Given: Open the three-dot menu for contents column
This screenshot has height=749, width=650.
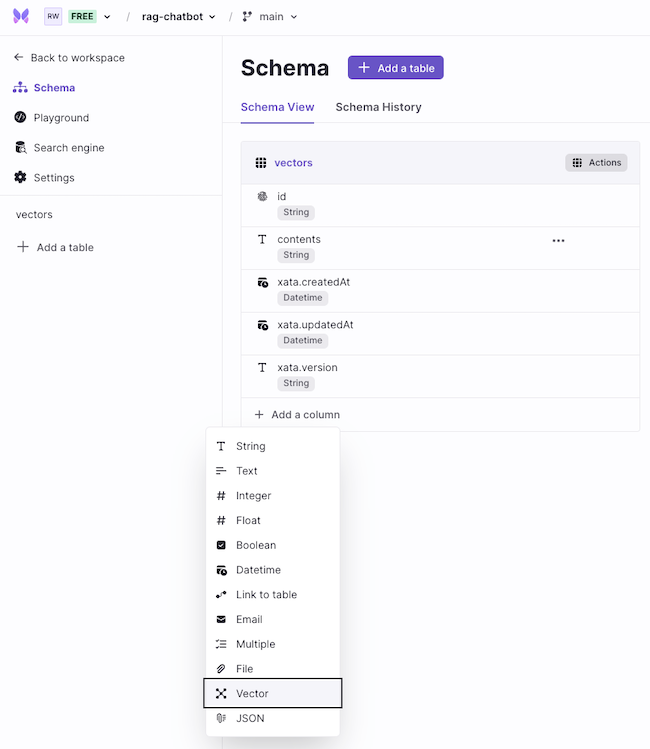Looking at the screenshot, I should point(558,241).
